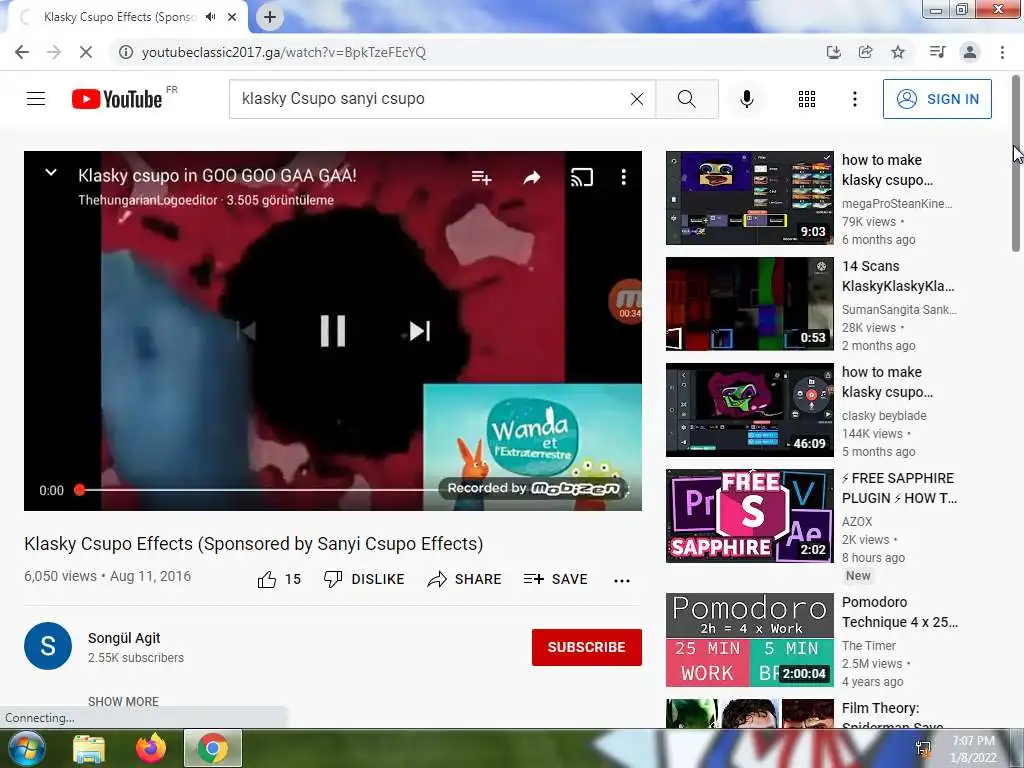Open more actions ellipsis below the video
1024x768 pixels.
(x=622, y=581)
